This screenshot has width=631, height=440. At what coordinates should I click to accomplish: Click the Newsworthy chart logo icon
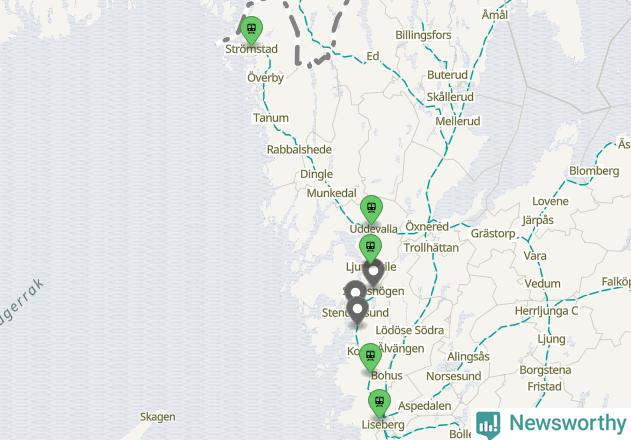coord(488,425)
